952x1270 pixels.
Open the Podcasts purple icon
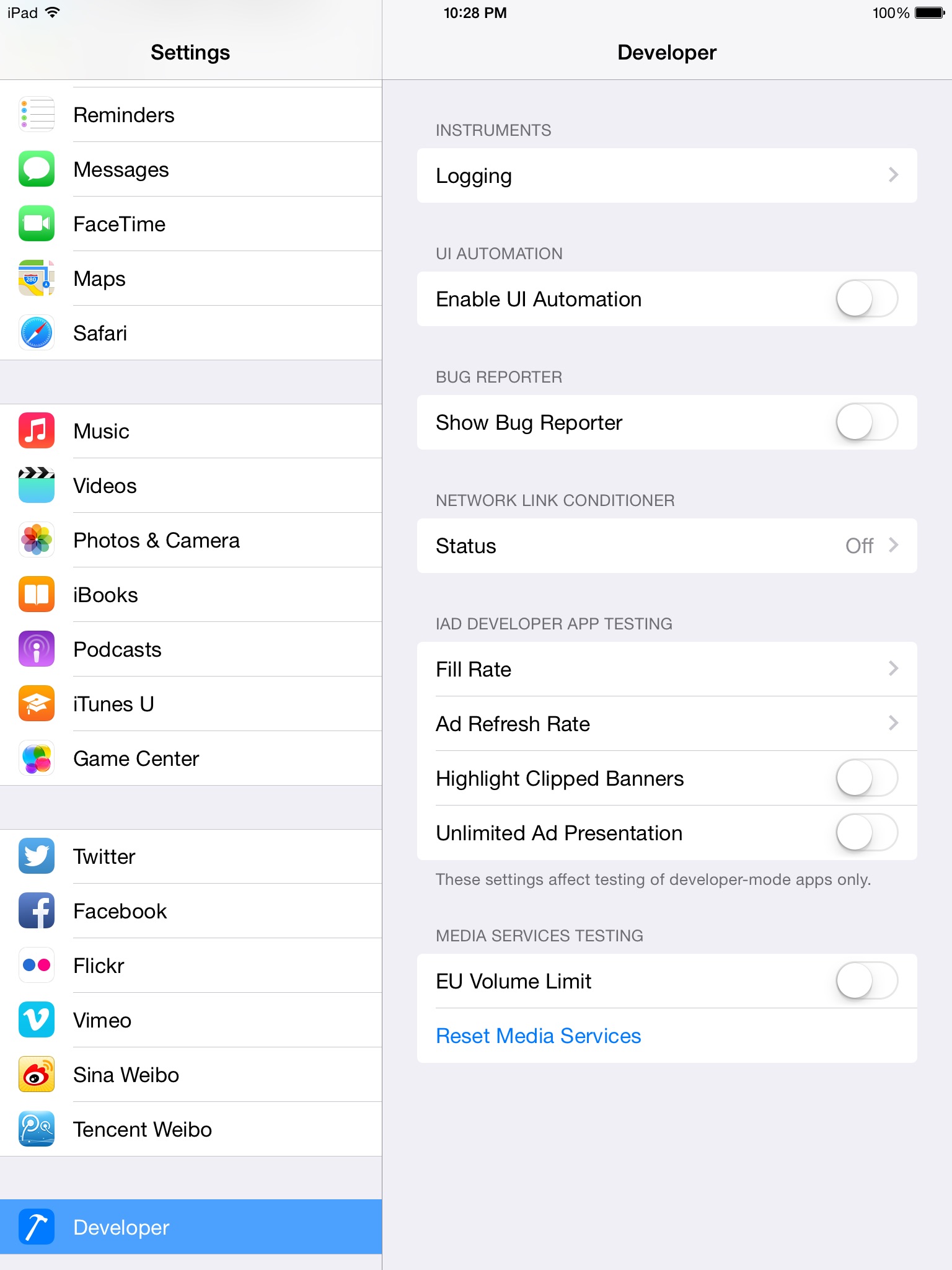click(x=37, y=649)
